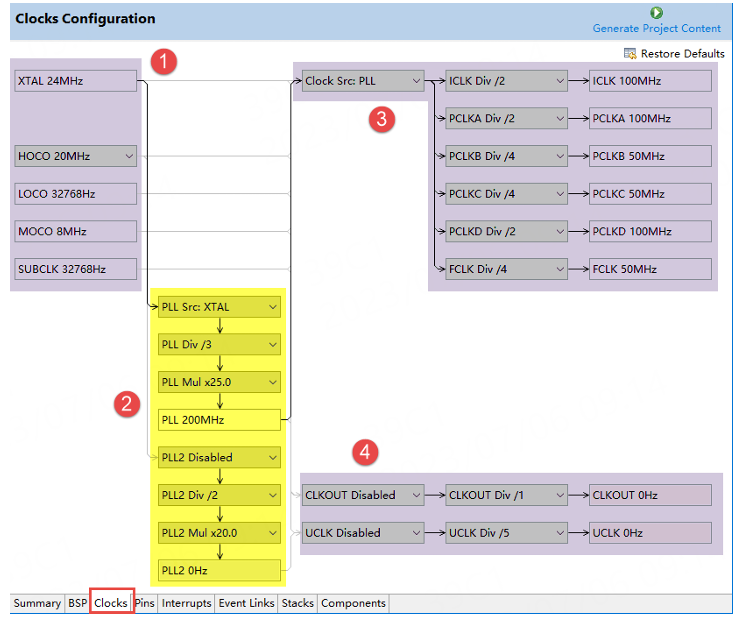This screenshot has height=621, width=738.
Task: Click the ICLK 100MHz output box
Action: tap(650, 81)
